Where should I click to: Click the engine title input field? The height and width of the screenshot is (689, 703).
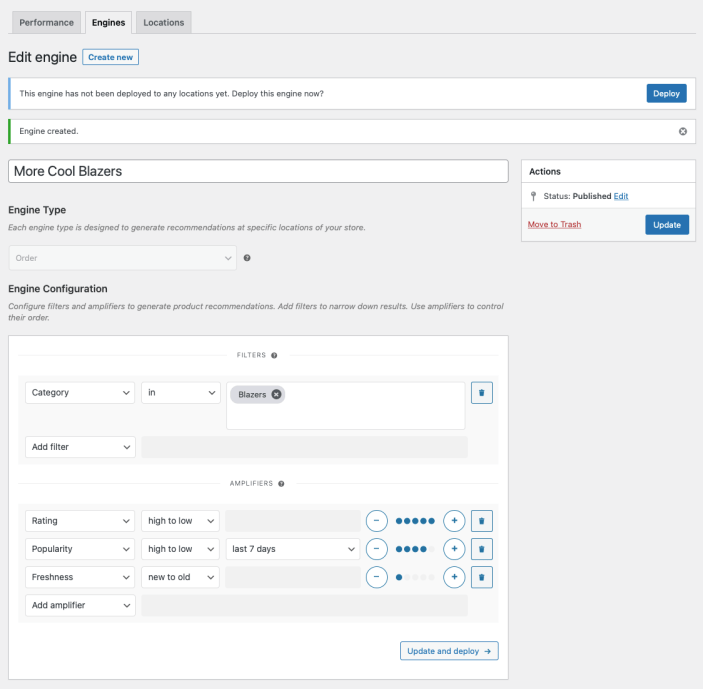click(x=258, y=171)
